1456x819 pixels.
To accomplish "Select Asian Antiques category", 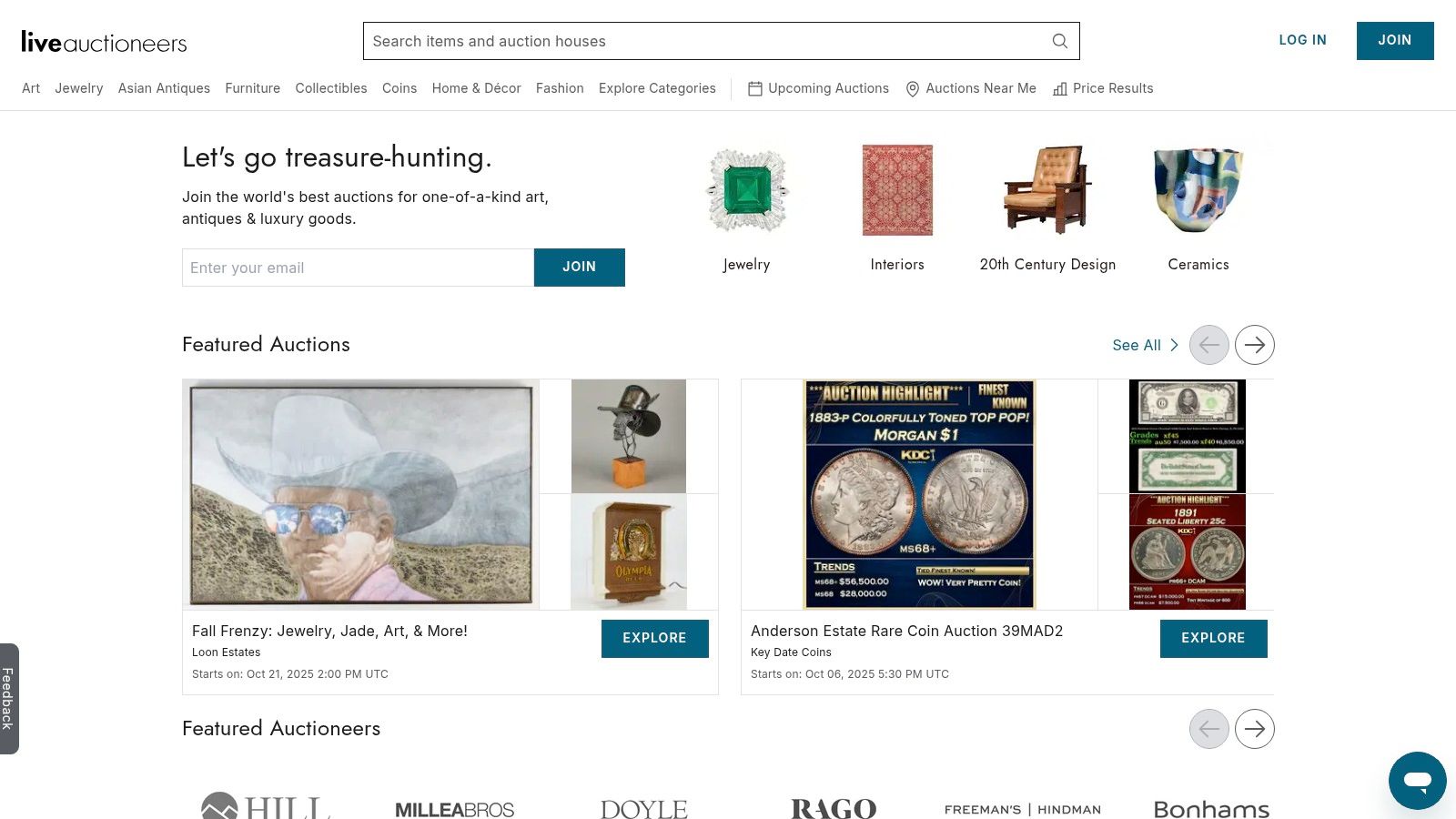I will click(164, 88).
